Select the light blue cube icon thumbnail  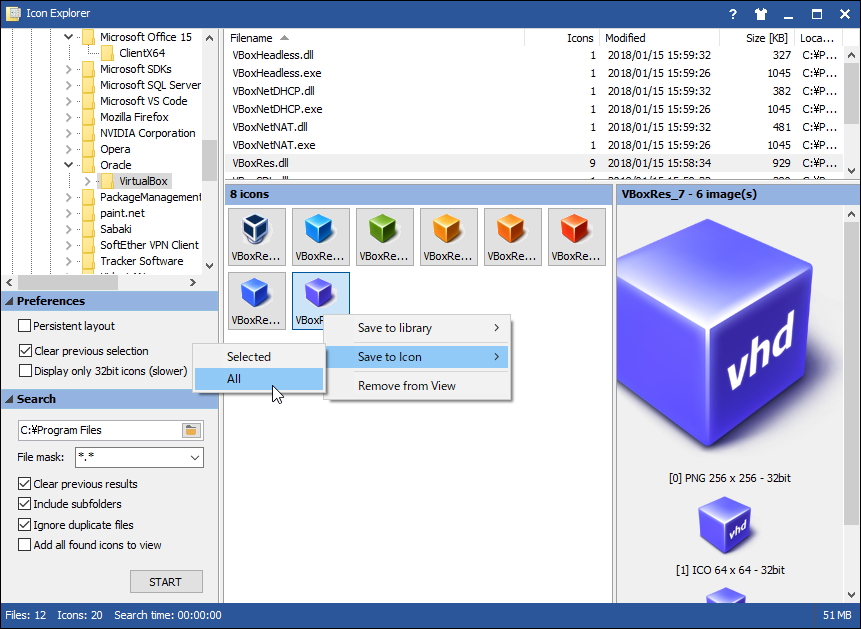click(x=321, y=237)
